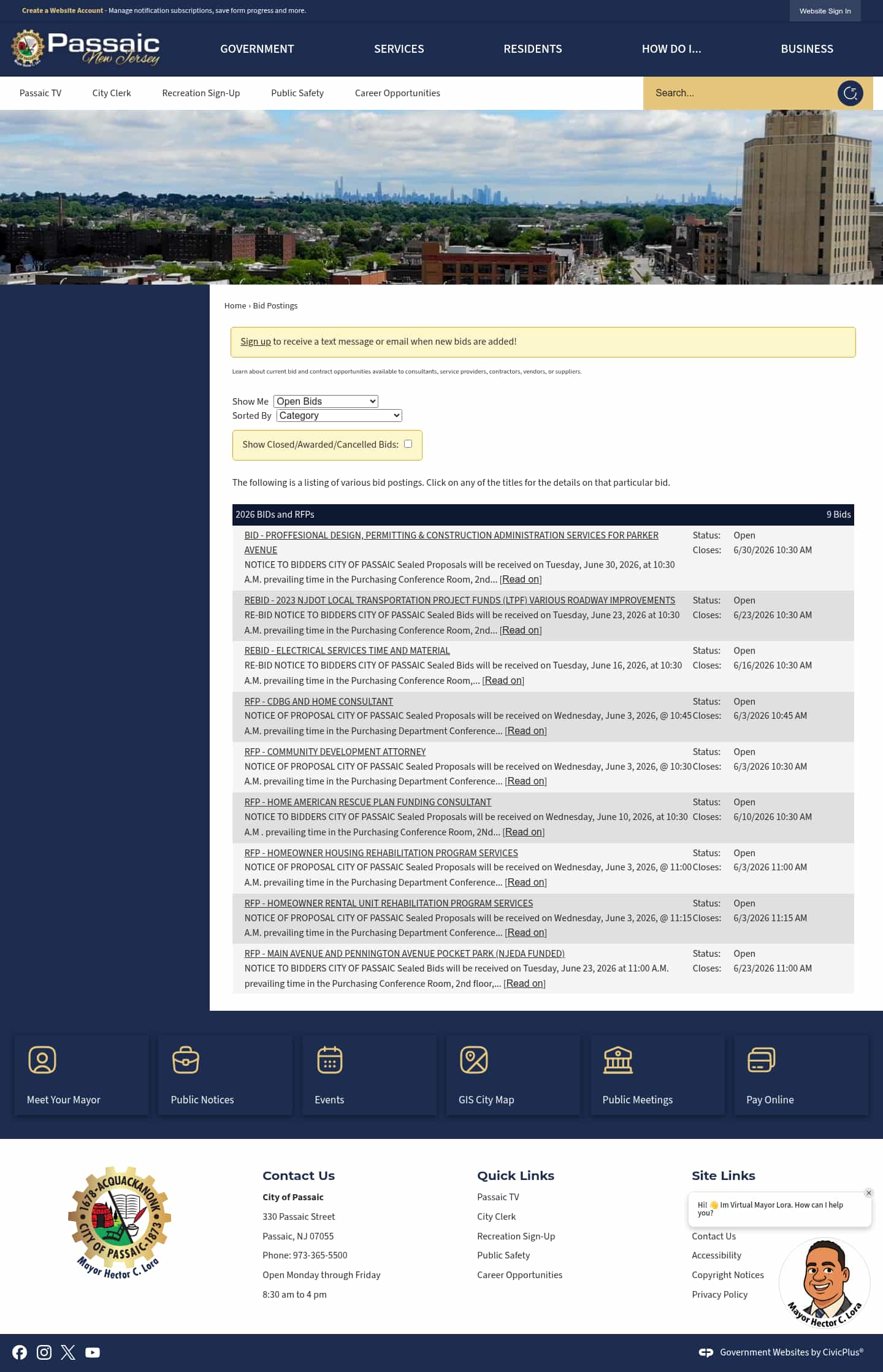Click the search magnifier button

click(850, 93)
